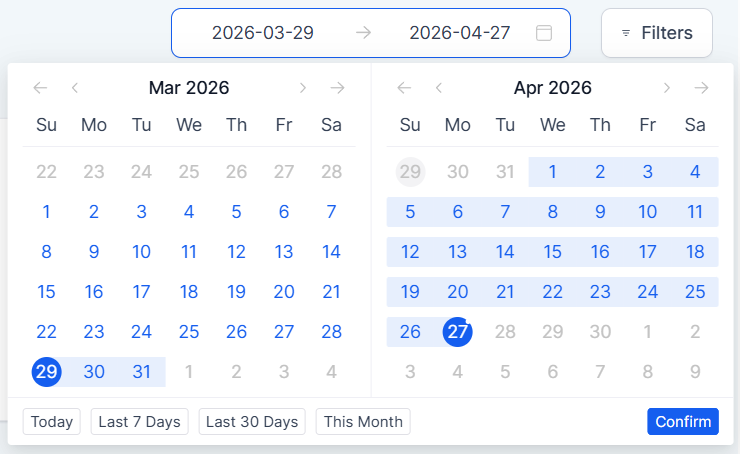Viewport: 740px width, 454px height.
Task: Go to previous month in April panel
Action: pos(439,88)
